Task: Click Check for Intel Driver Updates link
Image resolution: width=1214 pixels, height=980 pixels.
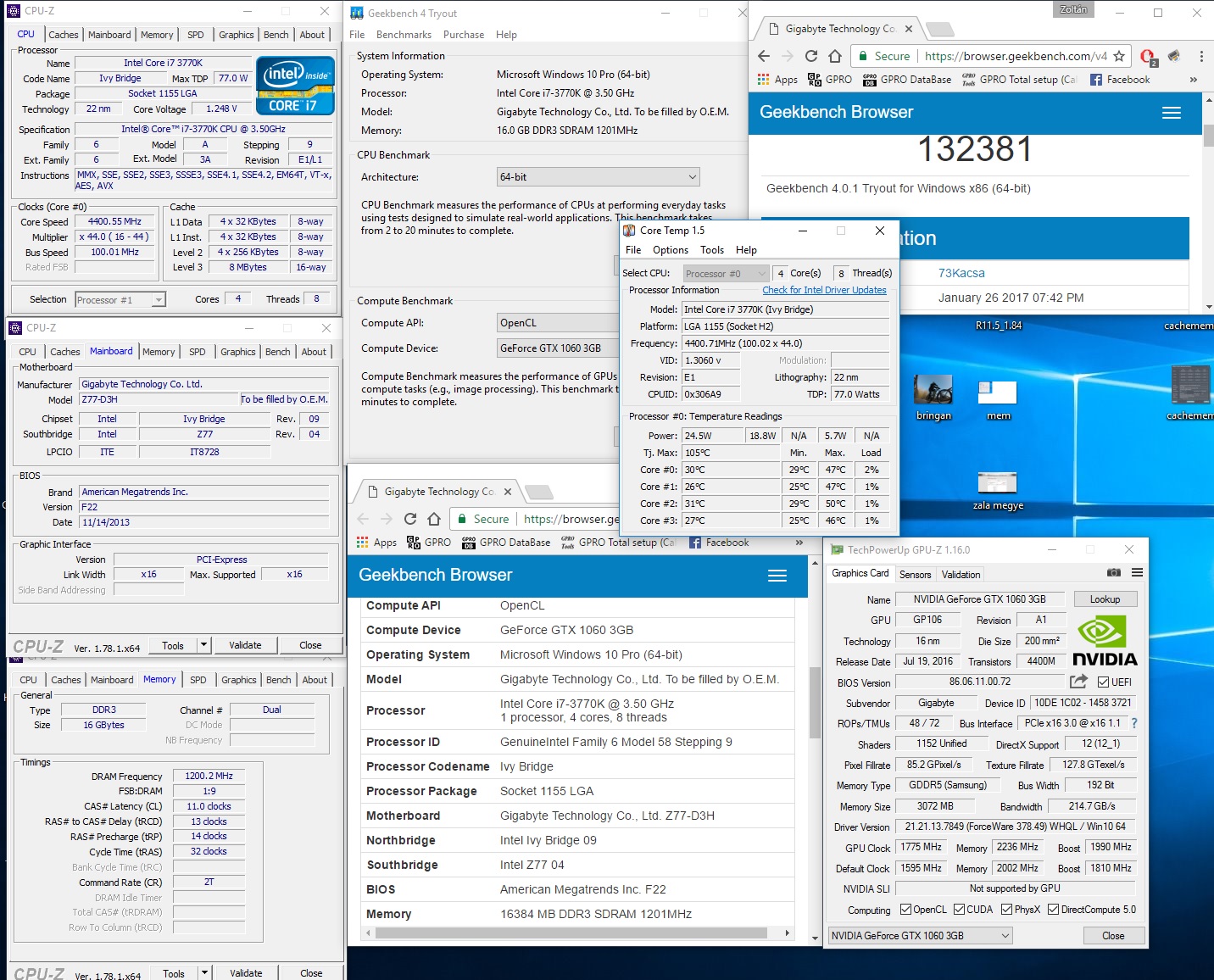Action: (x=824, y=290)
